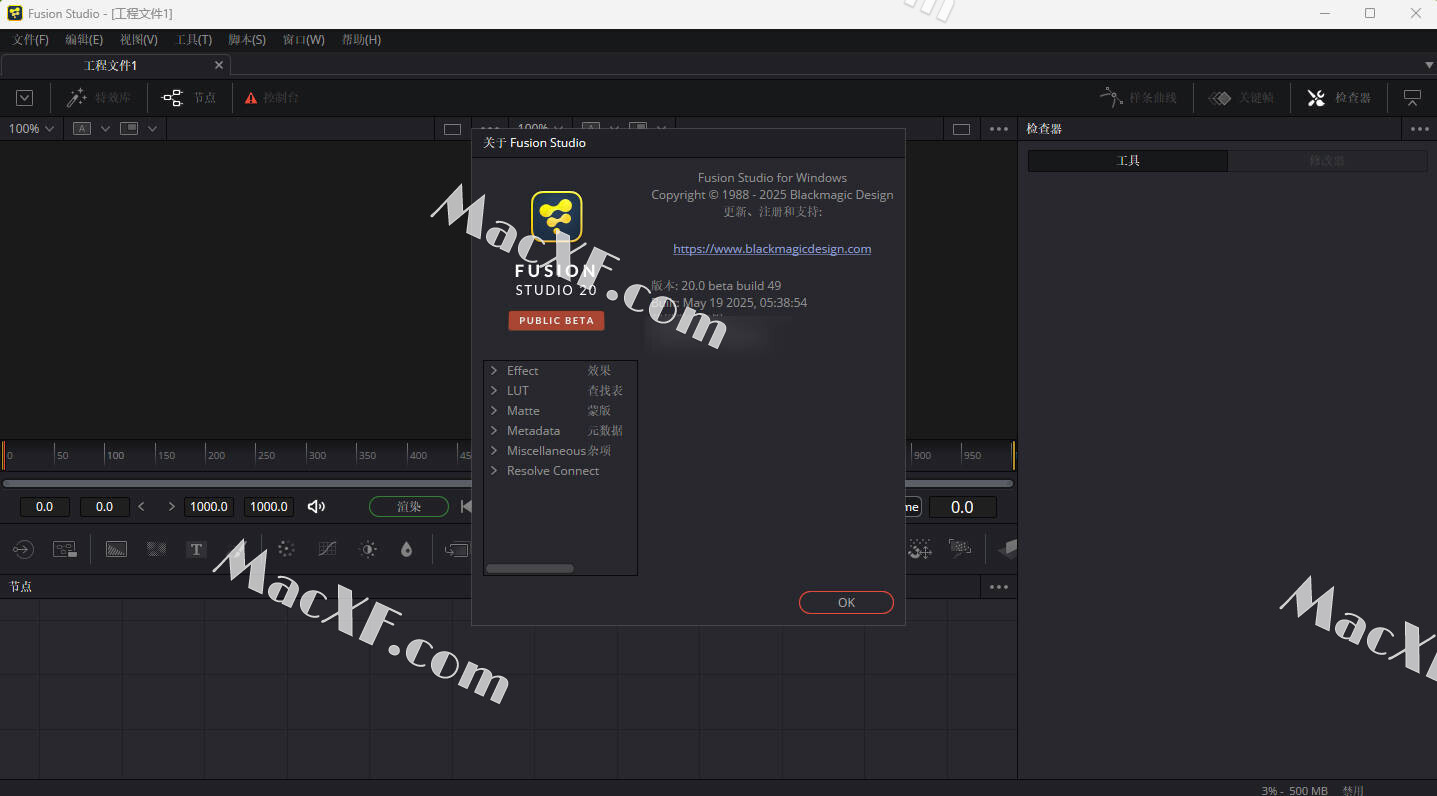Click OK in the About Fusion Studio dialog

click(846, 602)
